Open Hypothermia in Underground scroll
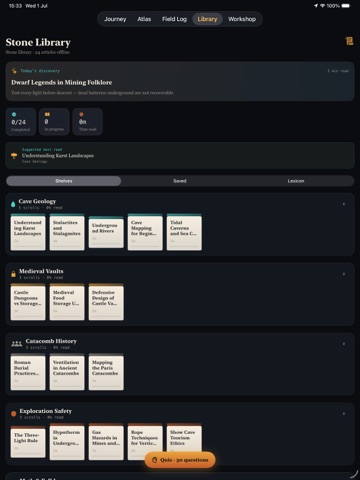360x480 pixels. coord(67,442)
